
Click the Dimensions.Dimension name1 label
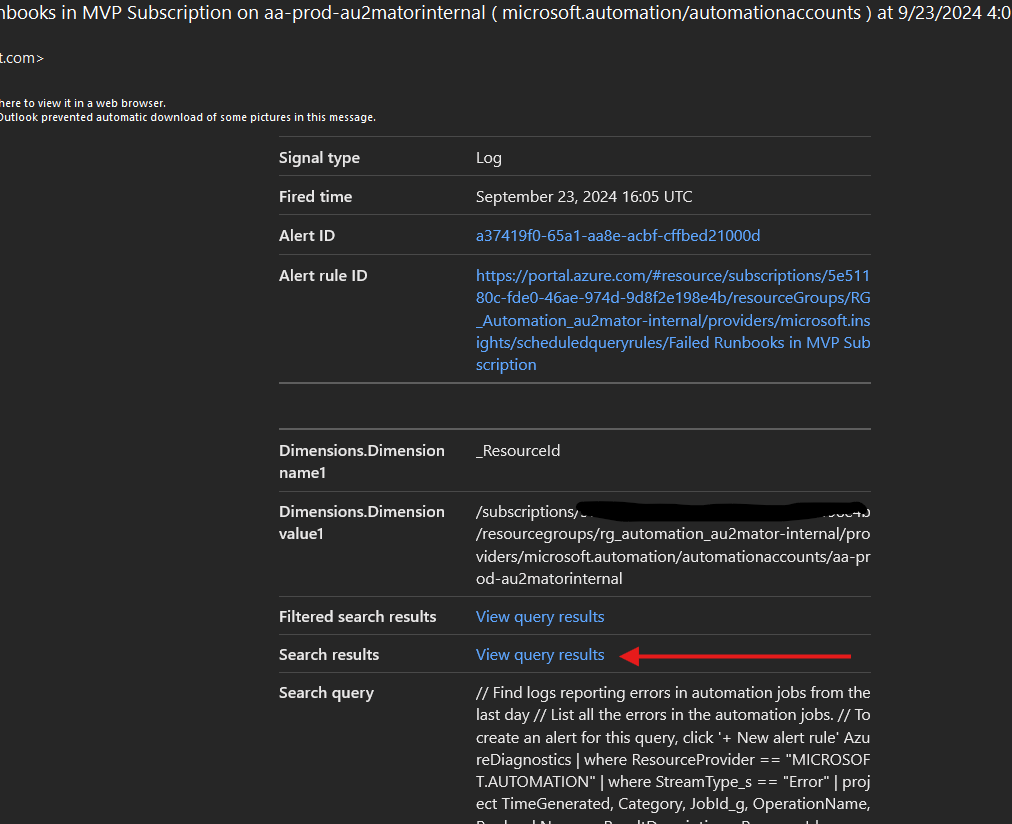361,461
